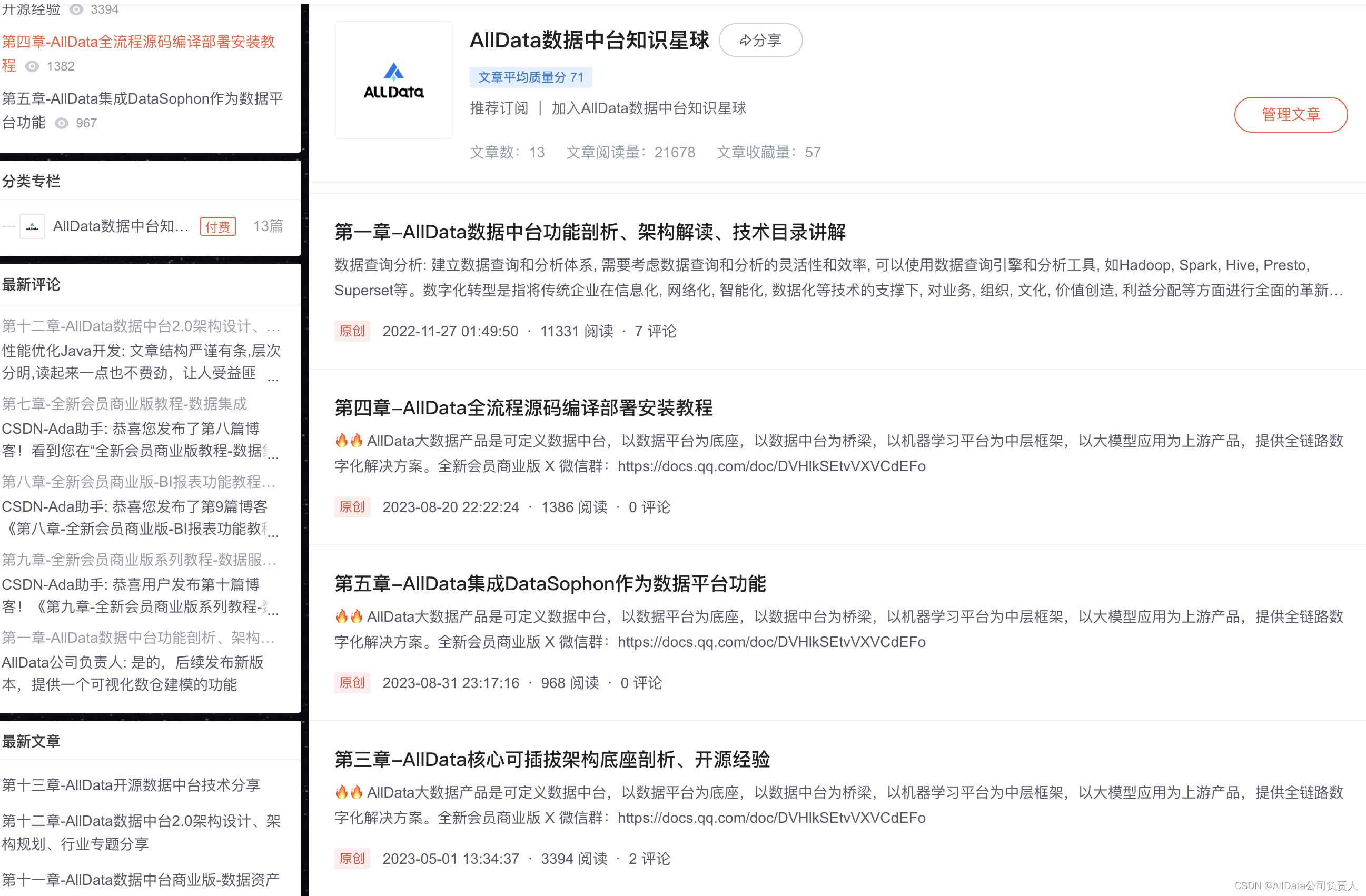The width and height of the screenshot is (1366, 896).
Task: Open latest article 第十一章-AllData数据中台商业版-数据资产
Action: pyautogui.click(x=141, y=880)
